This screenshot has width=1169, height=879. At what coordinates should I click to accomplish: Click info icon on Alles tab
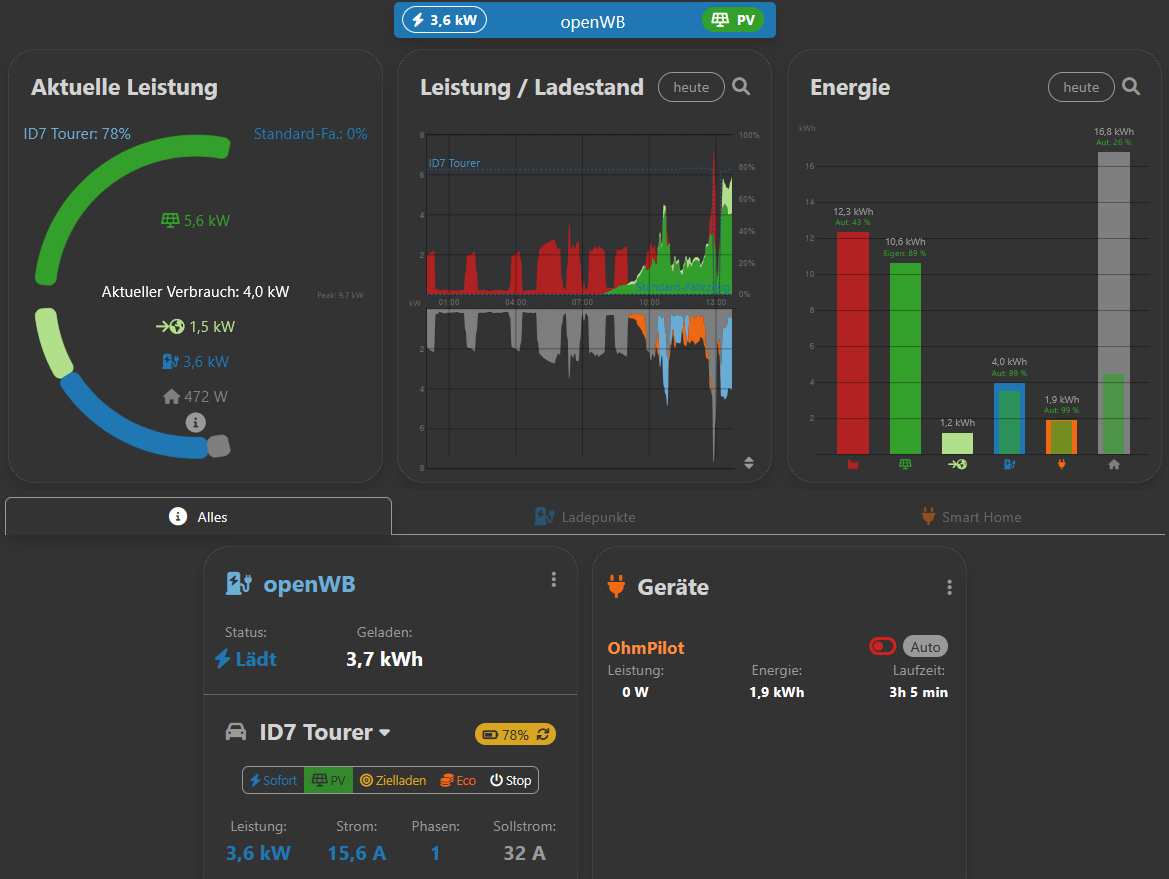click(x=177, y=516)
